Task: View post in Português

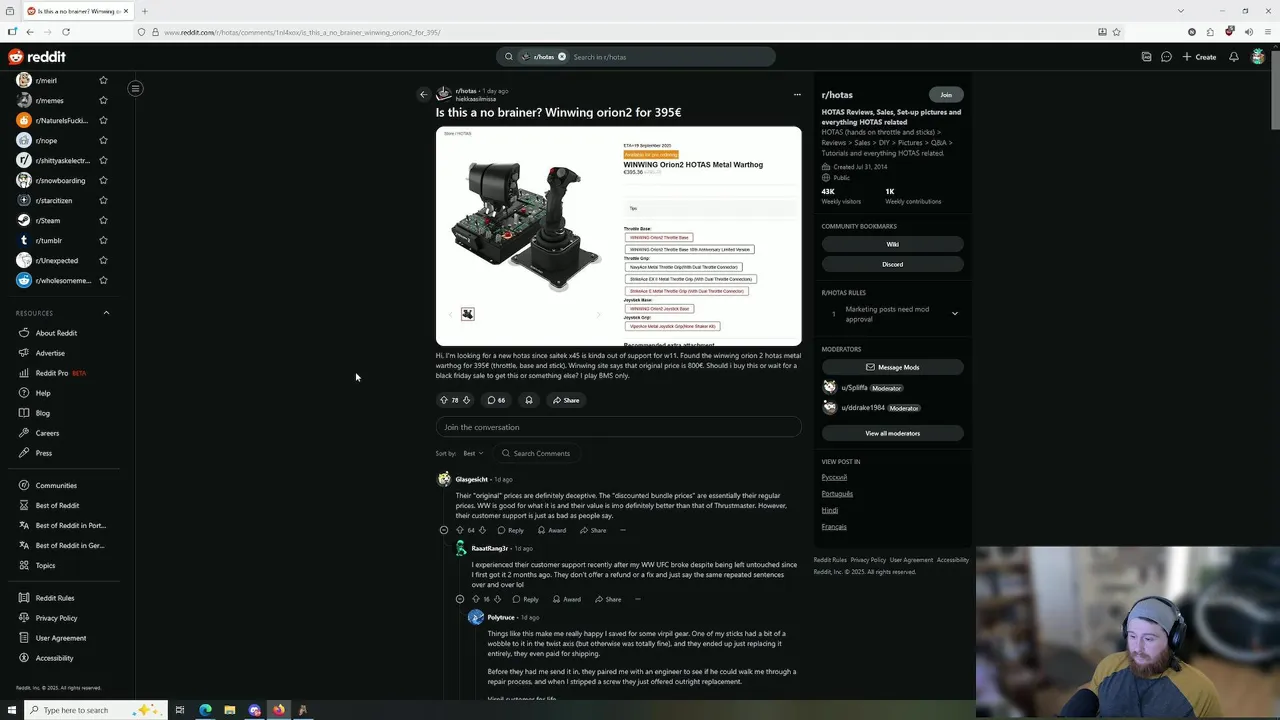Action: [837, 493]
